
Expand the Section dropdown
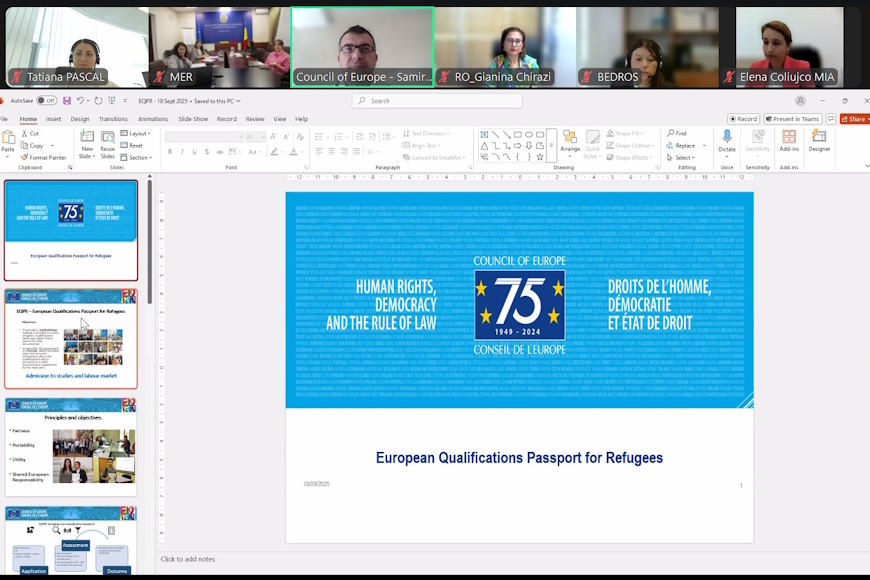pos(136,158)
